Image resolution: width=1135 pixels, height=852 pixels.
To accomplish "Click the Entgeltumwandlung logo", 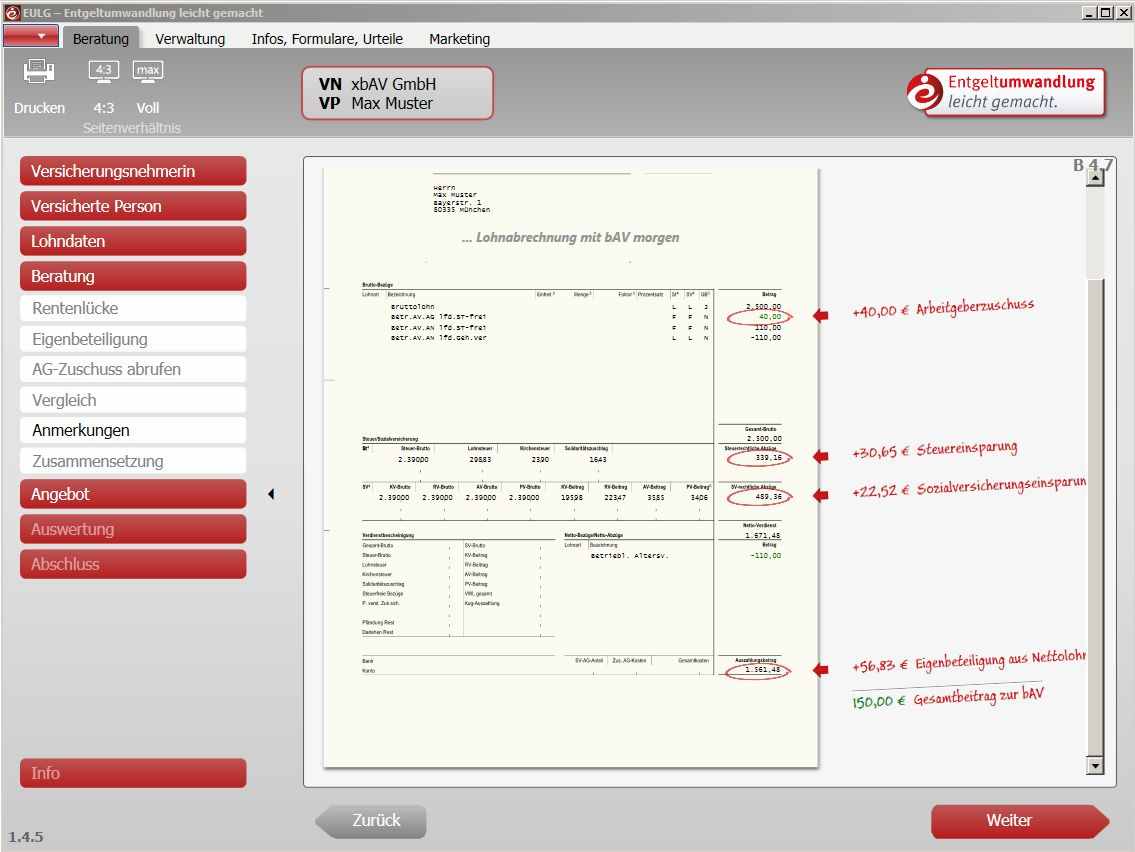I will point(1005,92).
